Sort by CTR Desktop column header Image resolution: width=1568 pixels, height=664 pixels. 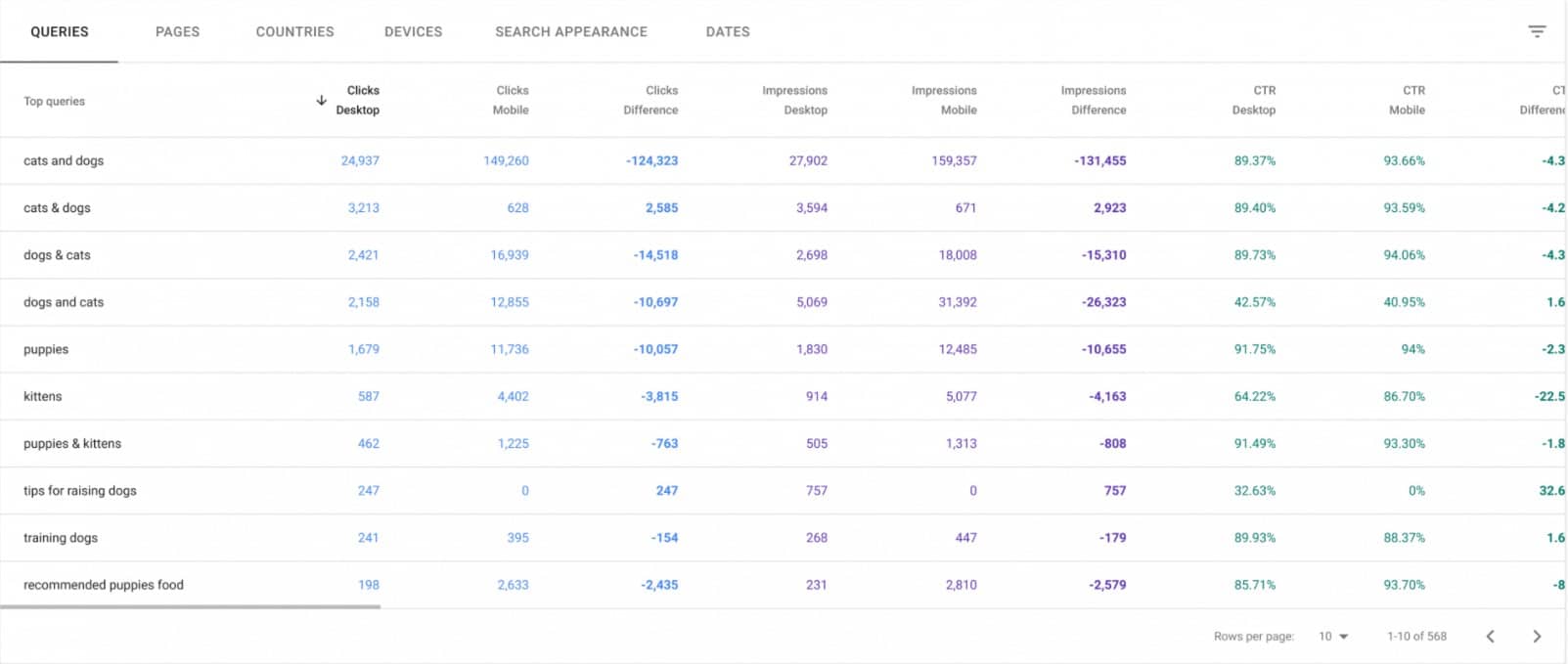[1254, 100]
